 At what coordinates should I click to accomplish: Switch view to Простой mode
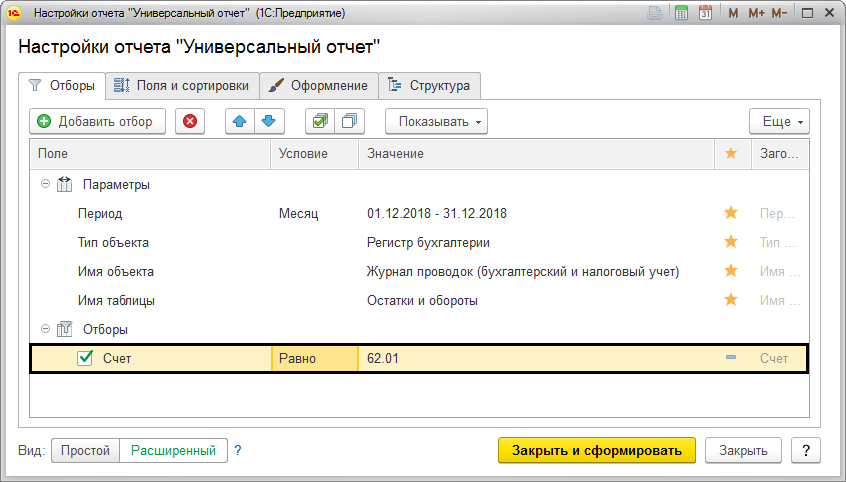85,450
